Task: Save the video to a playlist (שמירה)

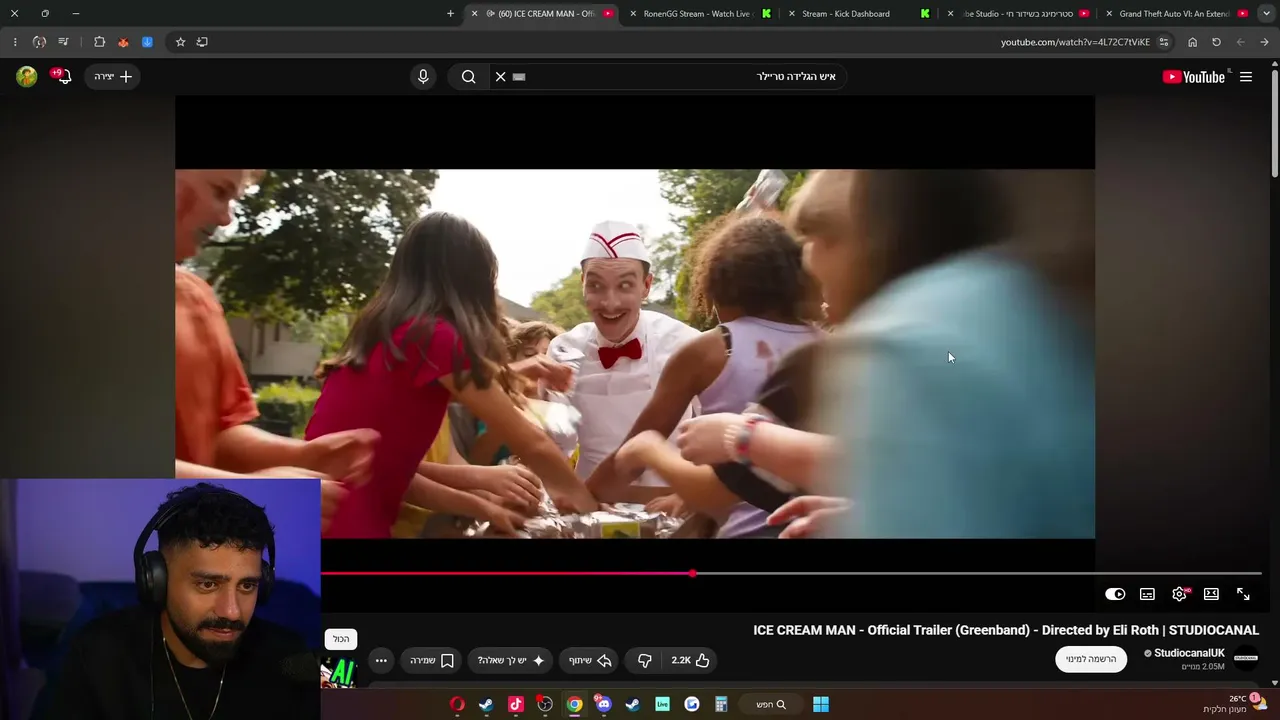Action: coord(432,660)
